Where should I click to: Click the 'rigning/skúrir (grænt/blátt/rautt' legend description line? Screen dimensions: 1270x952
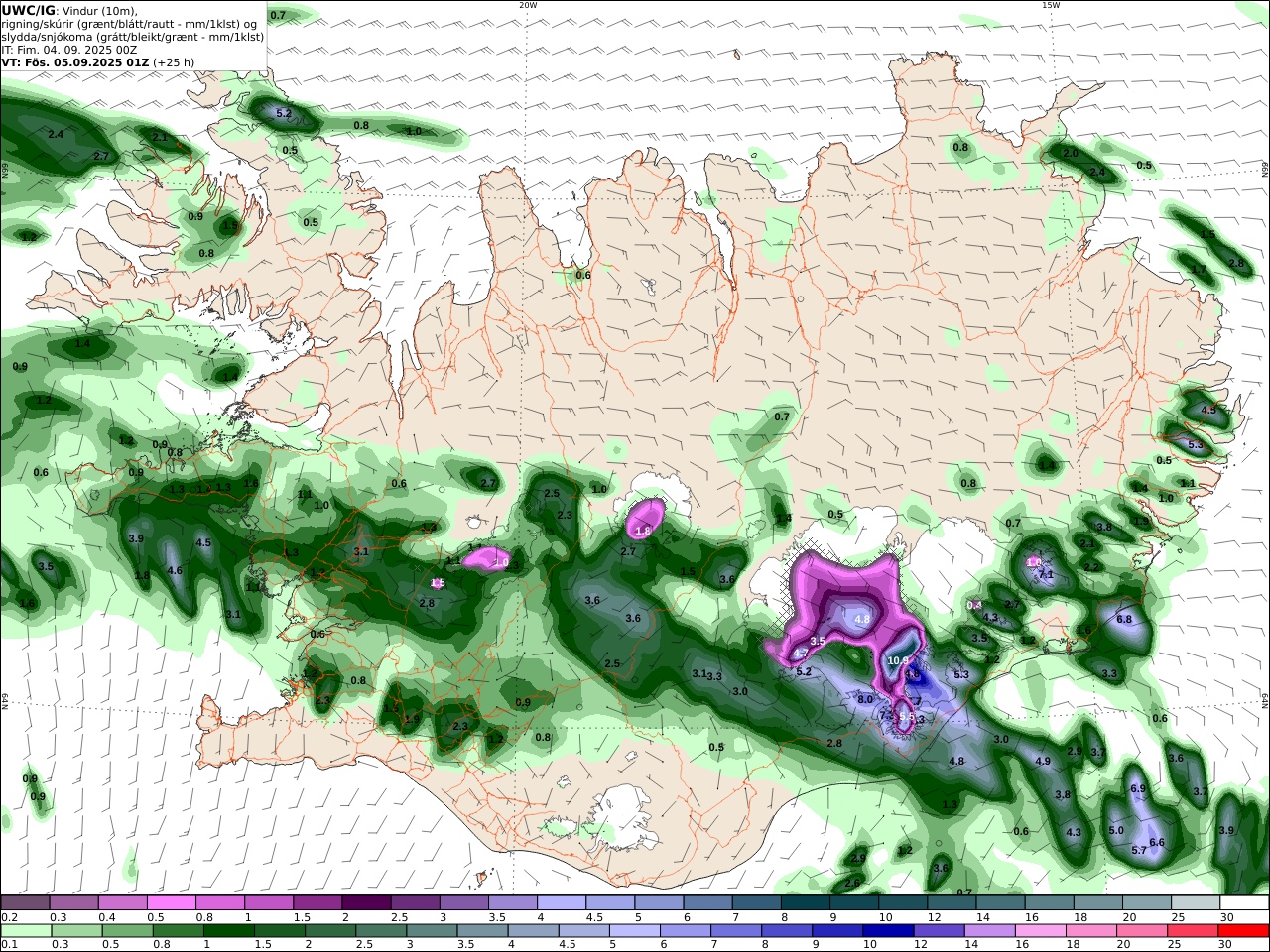(129, 24)
